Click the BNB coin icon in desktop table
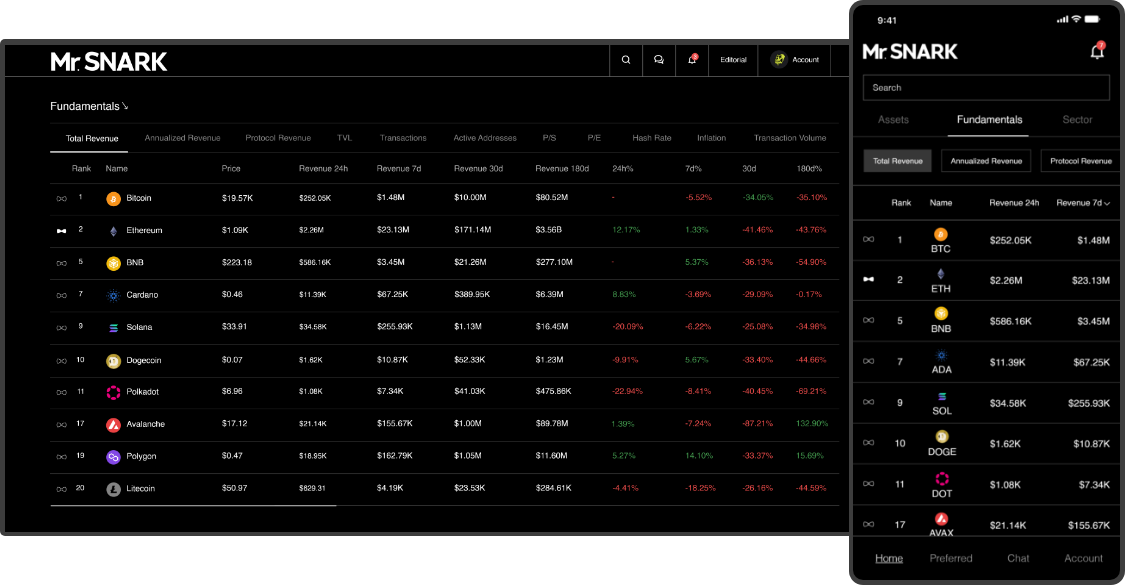This screenshot has height=585, width=1125. (113, 263)
